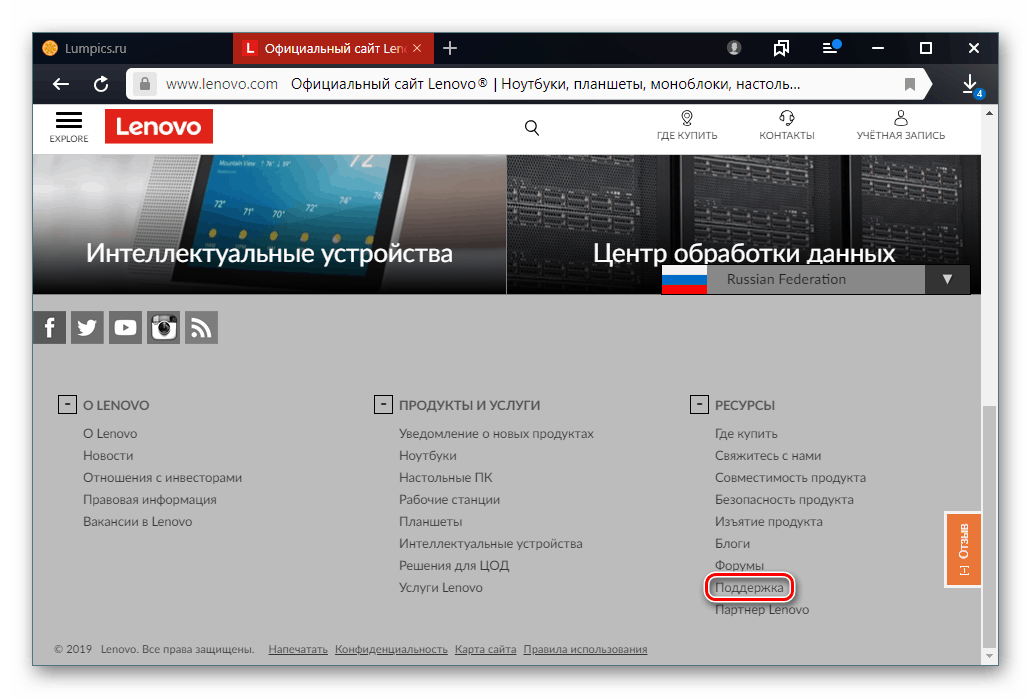Open the Поддержка link

749,588
